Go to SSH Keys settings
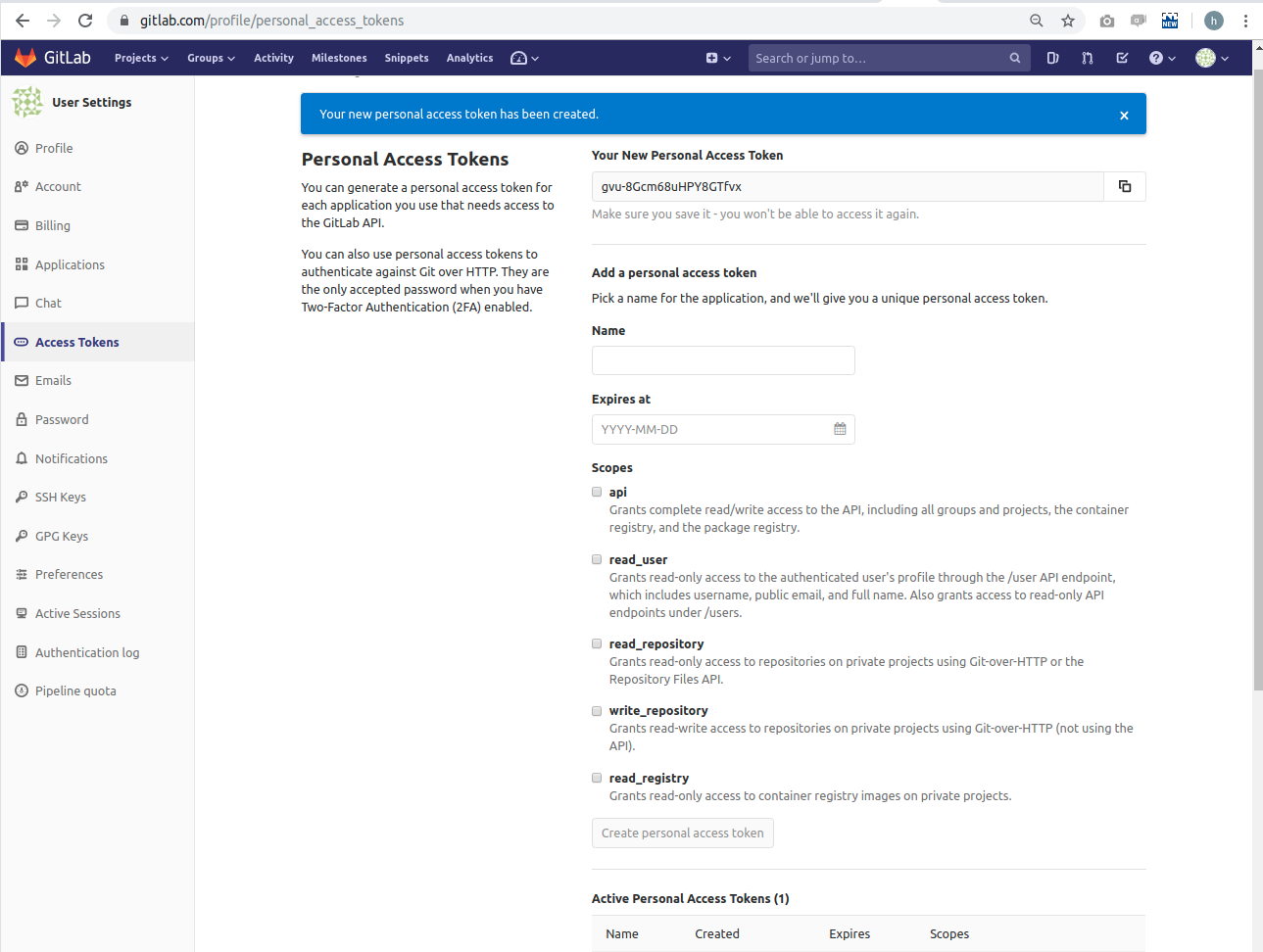 (x=63, y=497)
